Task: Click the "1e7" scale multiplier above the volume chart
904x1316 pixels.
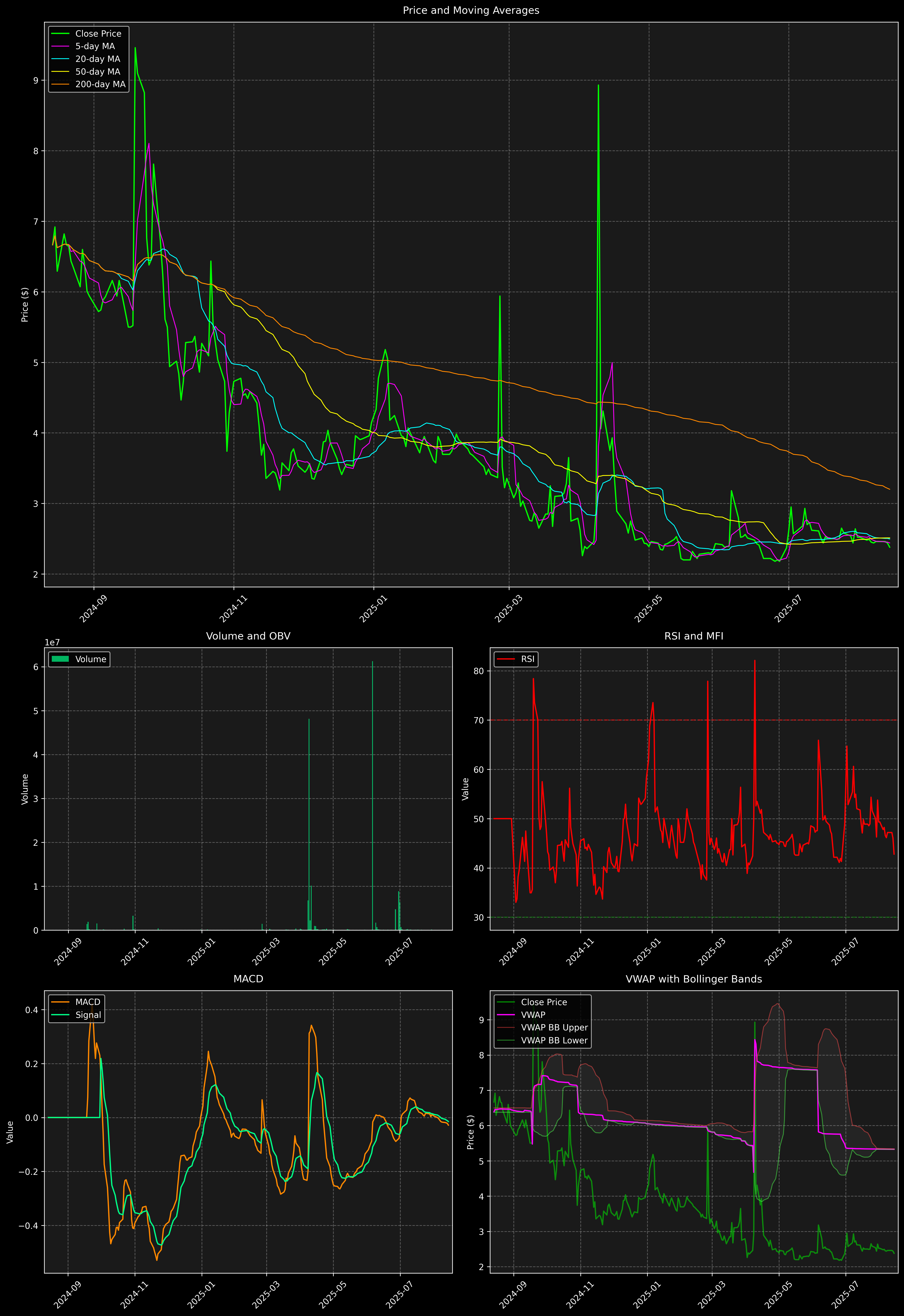Action: 52,643
